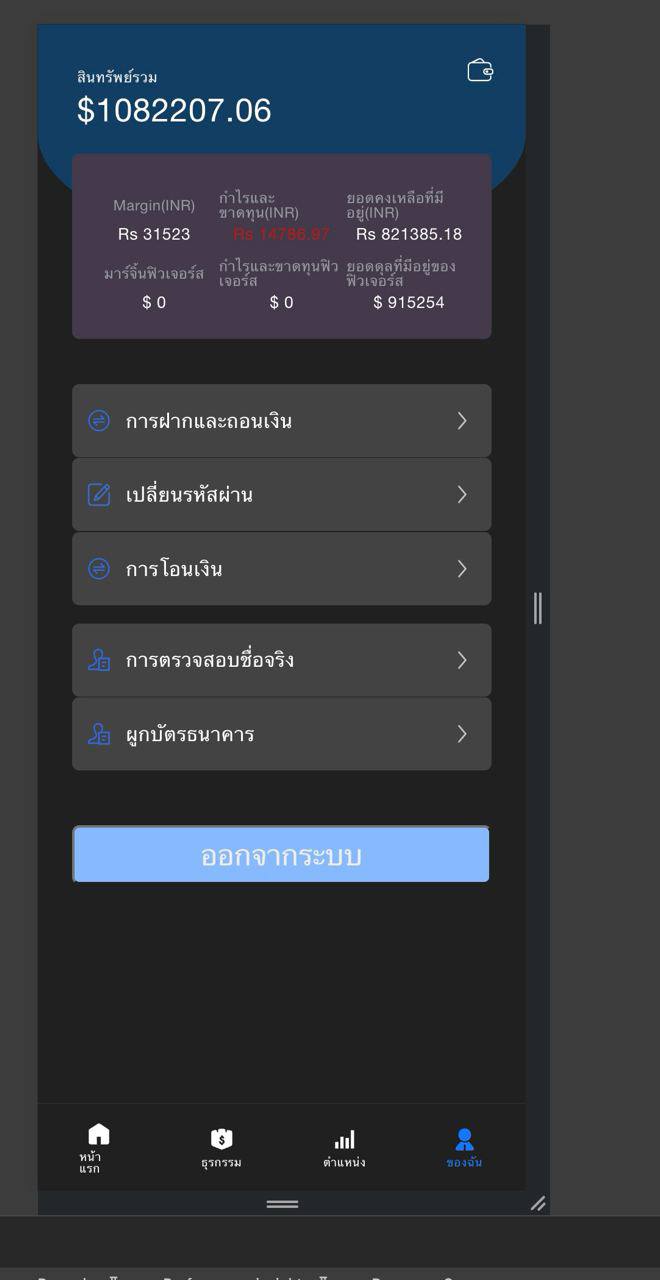660x1280 pixels.
Task: Click the ID badge icon for การตรวจสอบชื่อจริง
Action: (x=97, y=660)
